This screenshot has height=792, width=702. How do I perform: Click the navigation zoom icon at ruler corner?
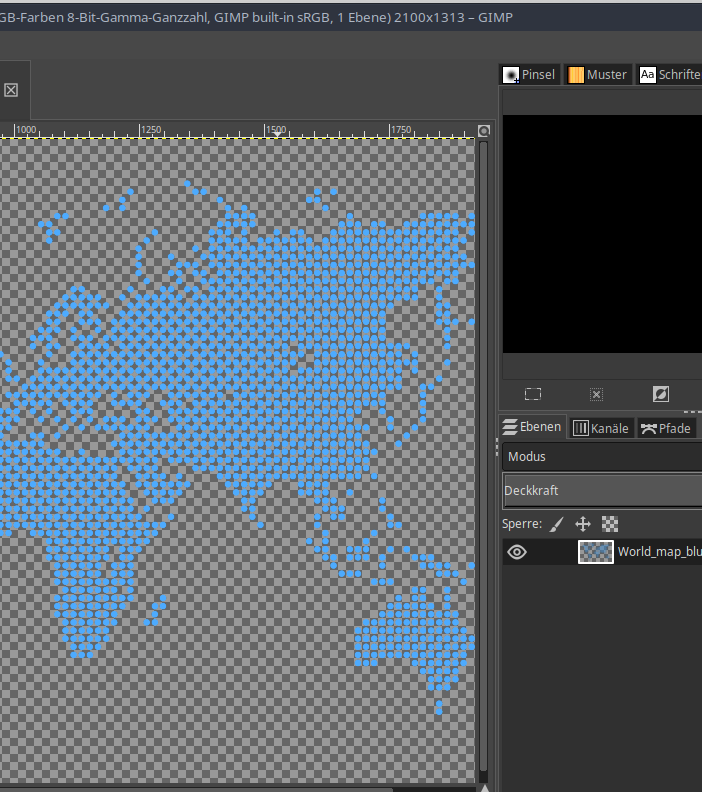point(484,131)
